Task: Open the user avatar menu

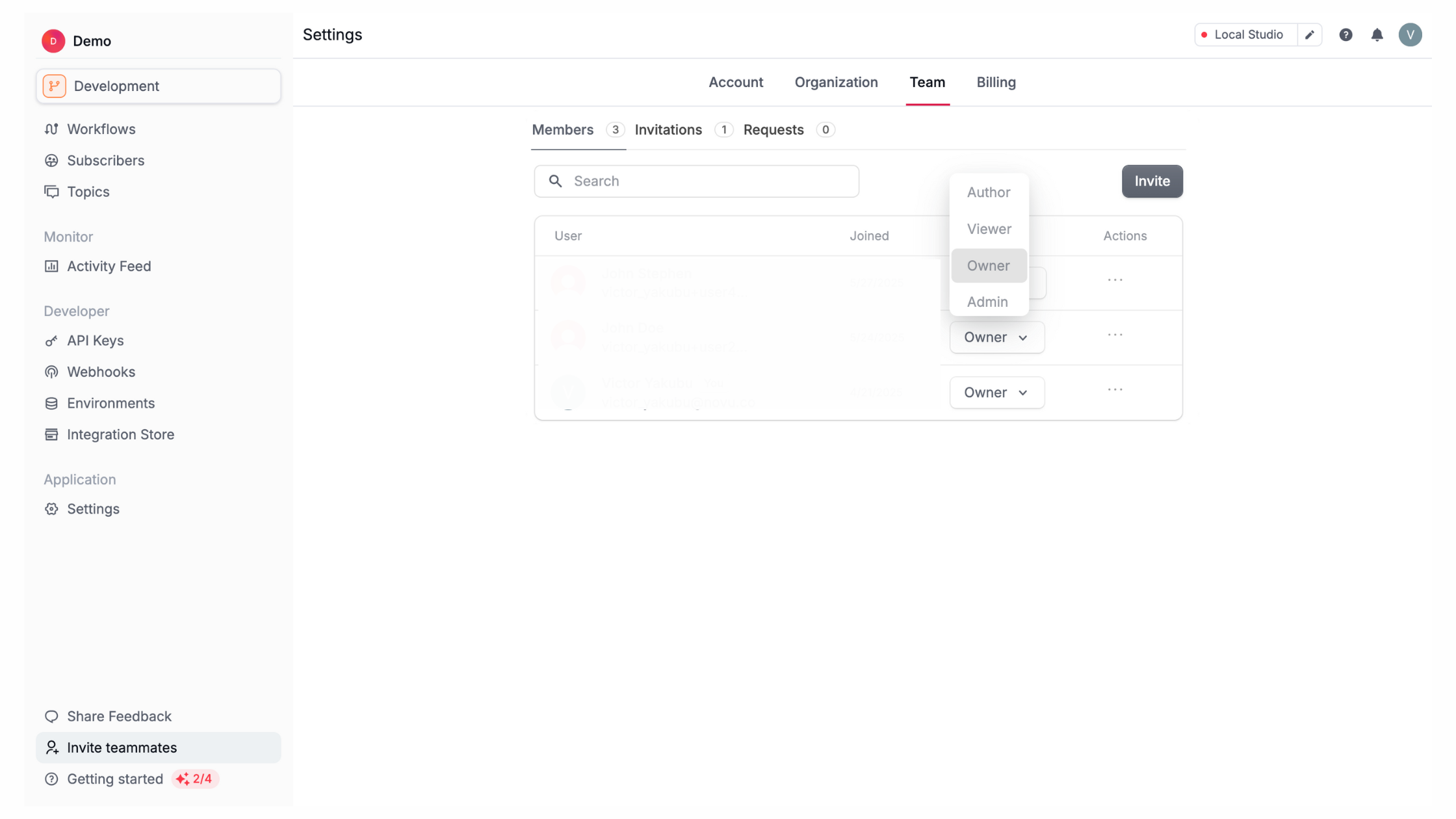Action: click(1410, 35)
